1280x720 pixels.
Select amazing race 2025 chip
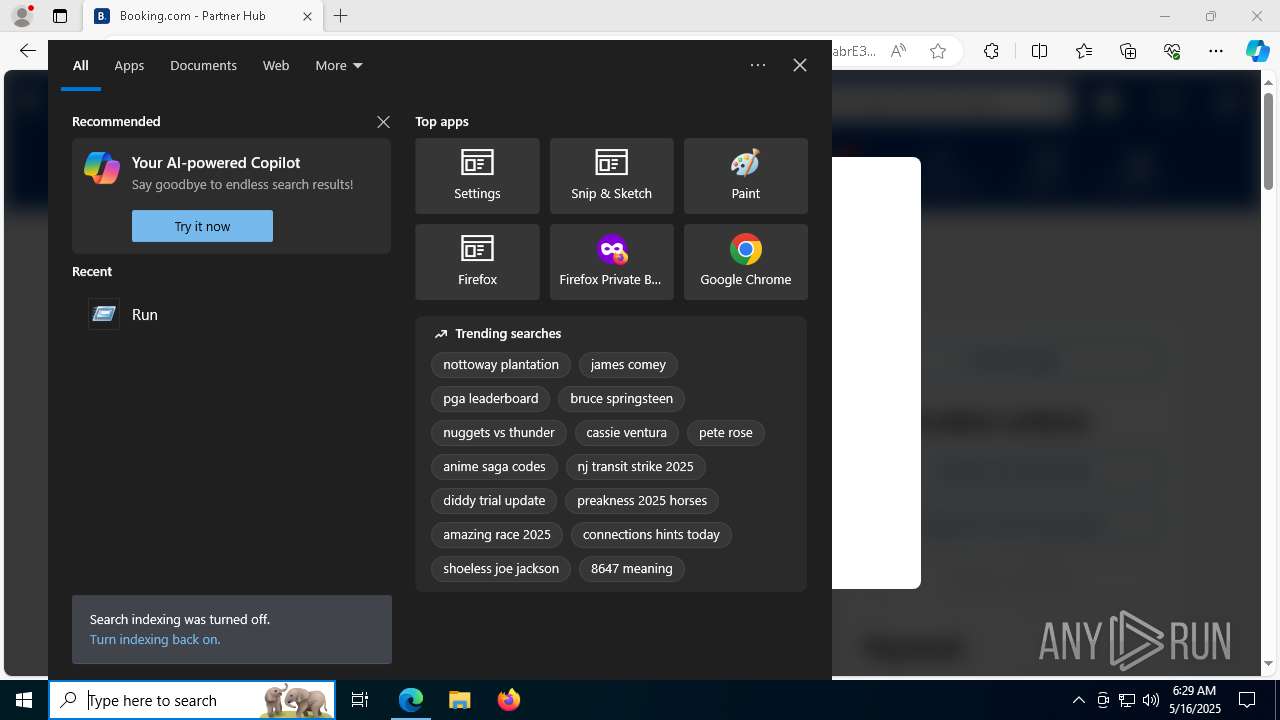pos(497,535)
